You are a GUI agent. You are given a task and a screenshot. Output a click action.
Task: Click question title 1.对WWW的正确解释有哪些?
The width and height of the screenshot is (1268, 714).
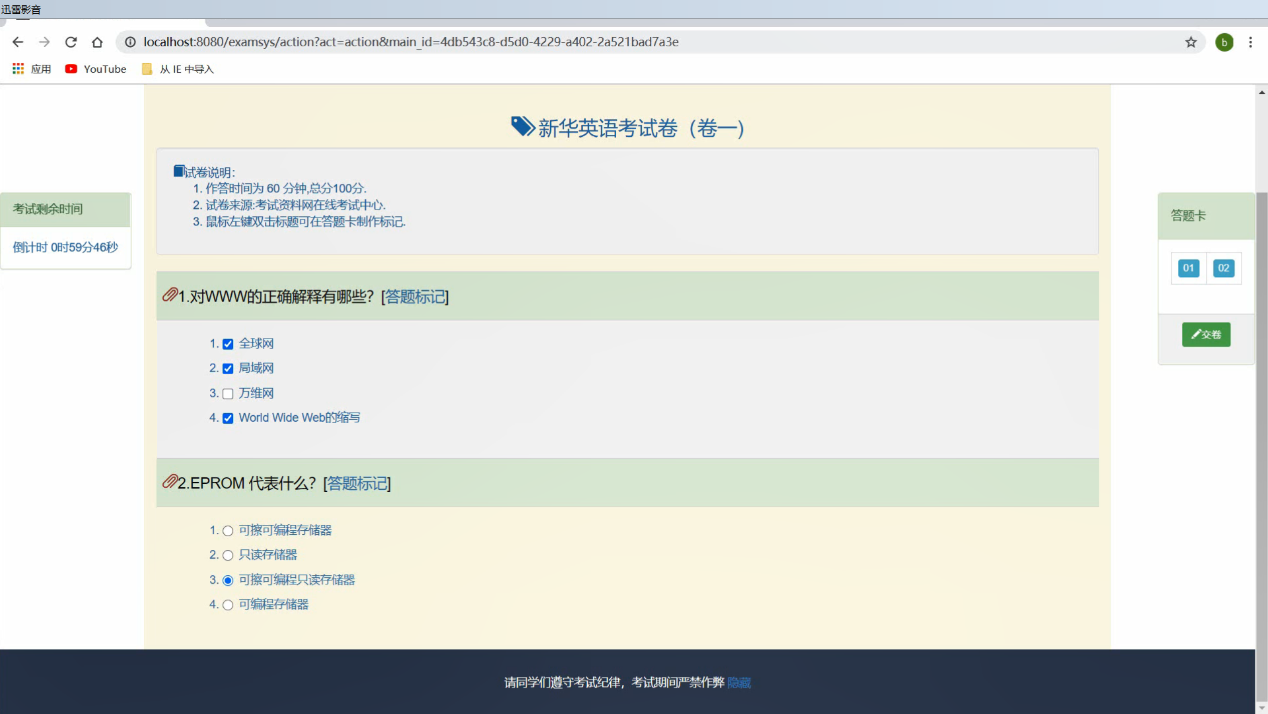pyautogui.click(x=276, y=296)
